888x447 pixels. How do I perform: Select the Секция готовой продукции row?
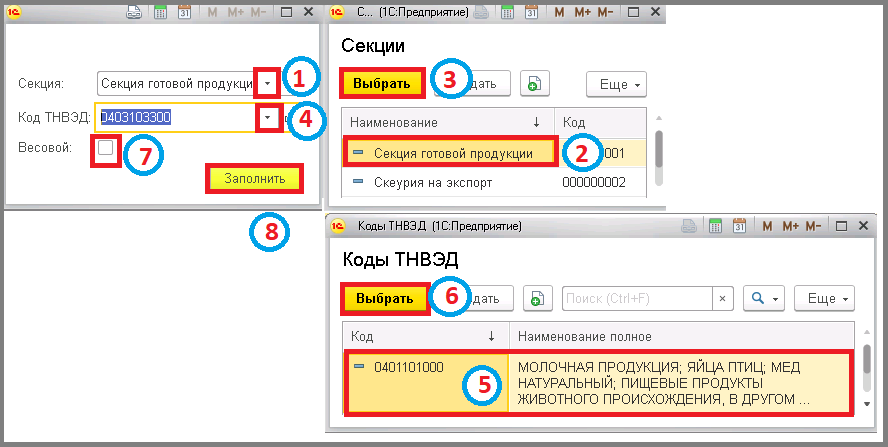pyautogui.click(x=450, y=153)
